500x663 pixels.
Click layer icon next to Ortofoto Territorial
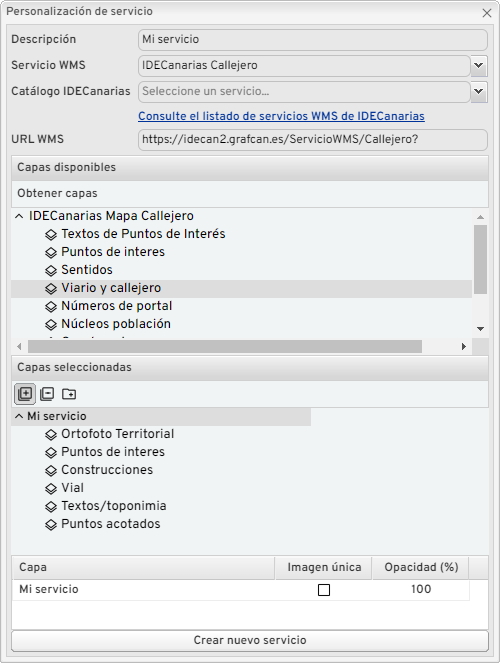point(51,434)
